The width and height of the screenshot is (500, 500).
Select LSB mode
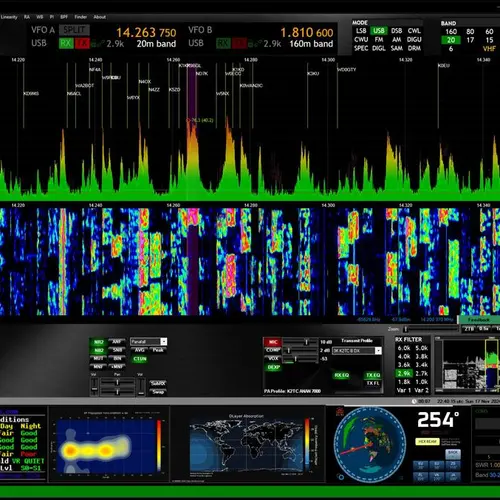pyautogui.click(x=361, y=31)
